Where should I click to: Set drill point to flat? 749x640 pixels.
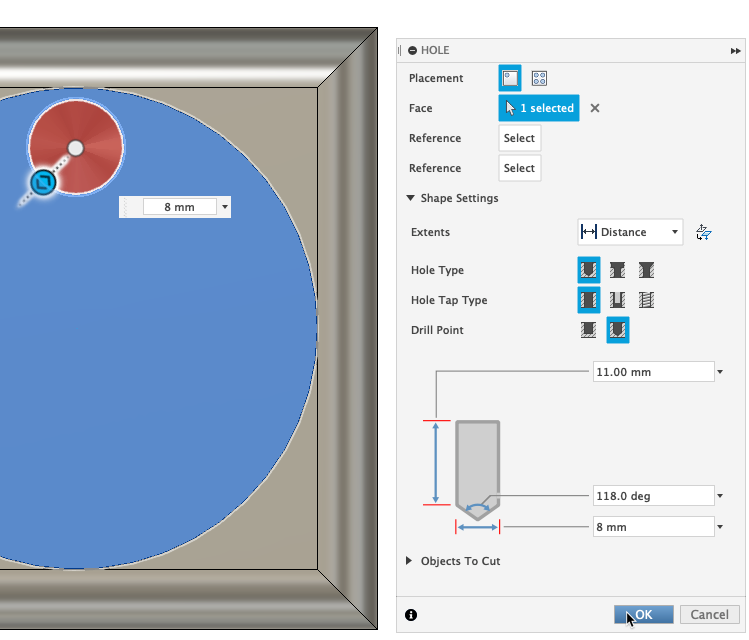click(x=589, y=330)
